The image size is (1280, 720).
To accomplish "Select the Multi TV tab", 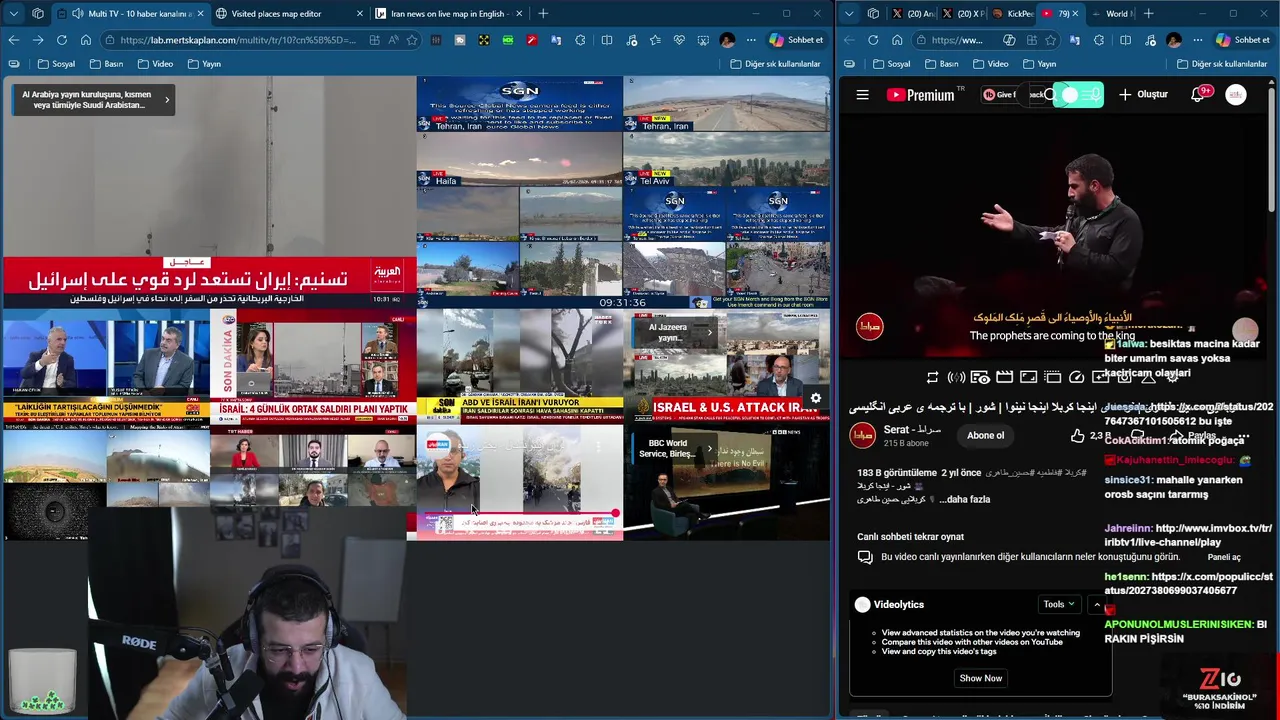I will click(130, 14).
